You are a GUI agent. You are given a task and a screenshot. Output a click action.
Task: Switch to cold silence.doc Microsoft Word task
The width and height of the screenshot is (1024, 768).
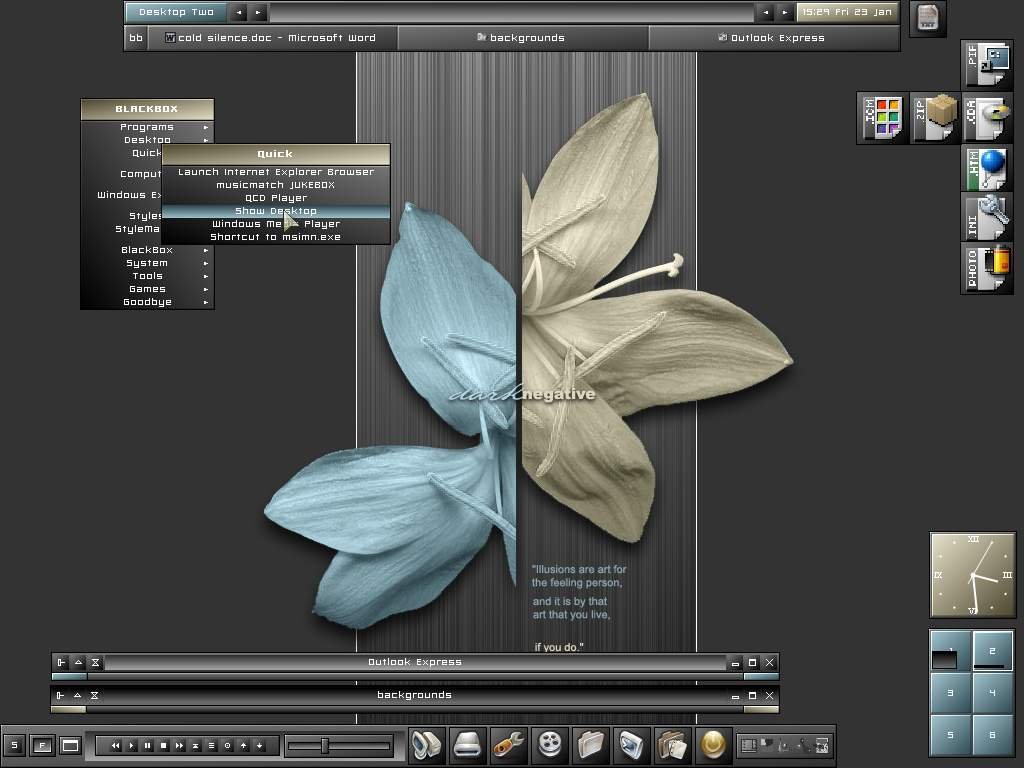(271, 38)
